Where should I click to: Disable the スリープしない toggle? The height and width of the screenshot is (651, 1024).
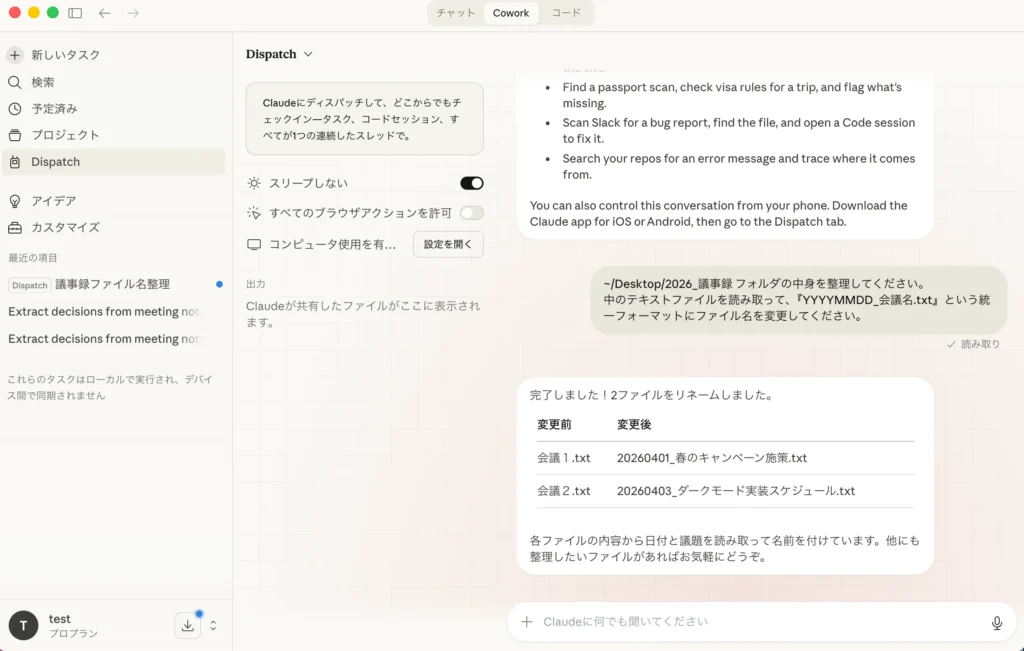click(x=471, y=183)
